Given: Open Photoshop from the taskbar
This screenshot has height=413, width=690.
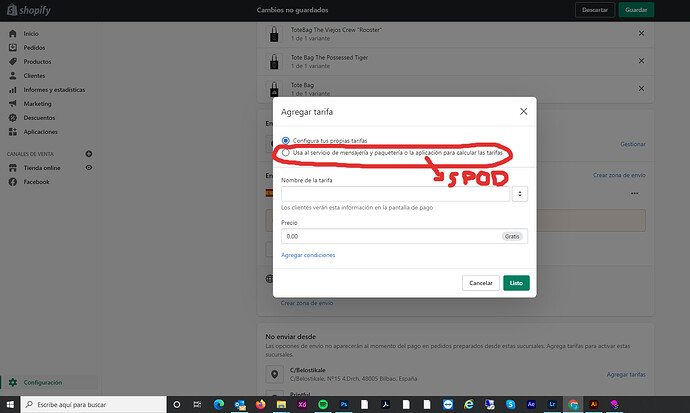Looking at the screenshot, I should pos(344,404).
